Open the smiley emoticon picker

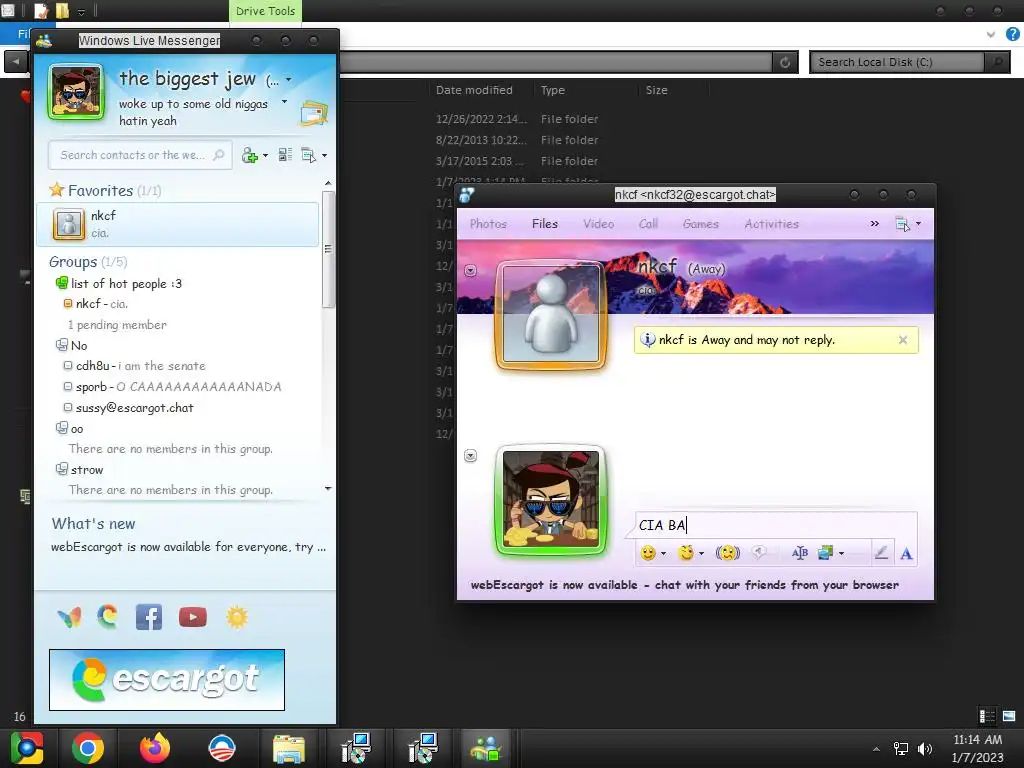(648, 553)
